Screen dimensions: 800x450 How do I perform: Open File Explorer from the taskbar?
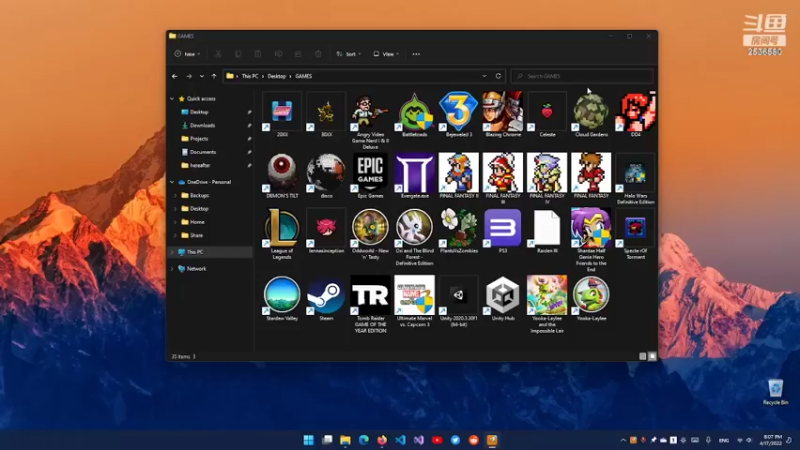point(345,440)
